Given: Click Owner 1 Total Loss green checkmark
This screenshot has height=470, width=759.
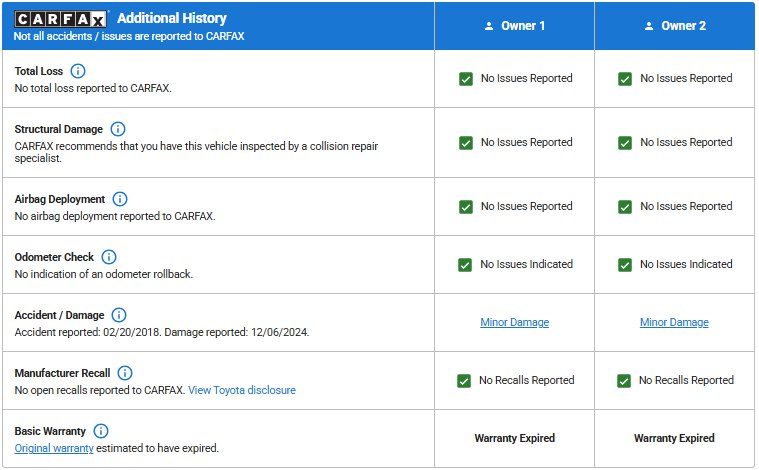Looking at the screenshot, I should [x=466, y=79].
